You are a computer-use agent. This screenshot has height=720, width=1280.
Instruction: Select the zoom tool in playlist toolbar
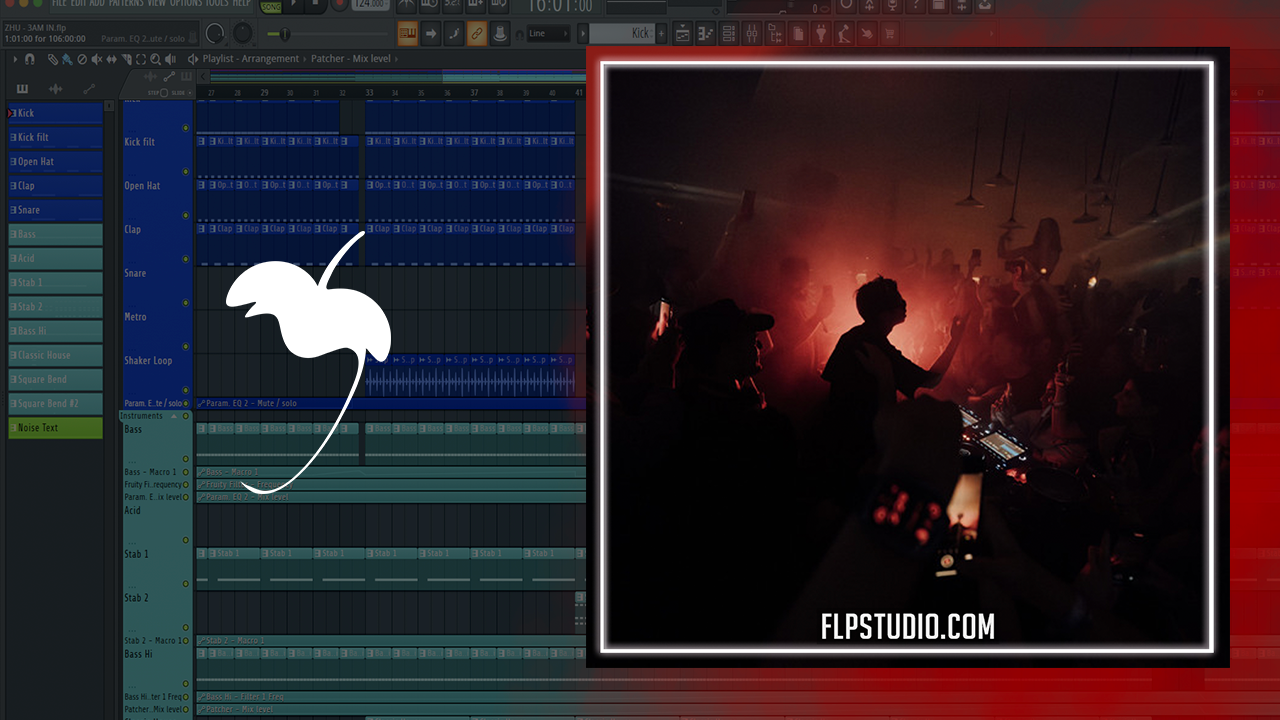pos(156,59)
